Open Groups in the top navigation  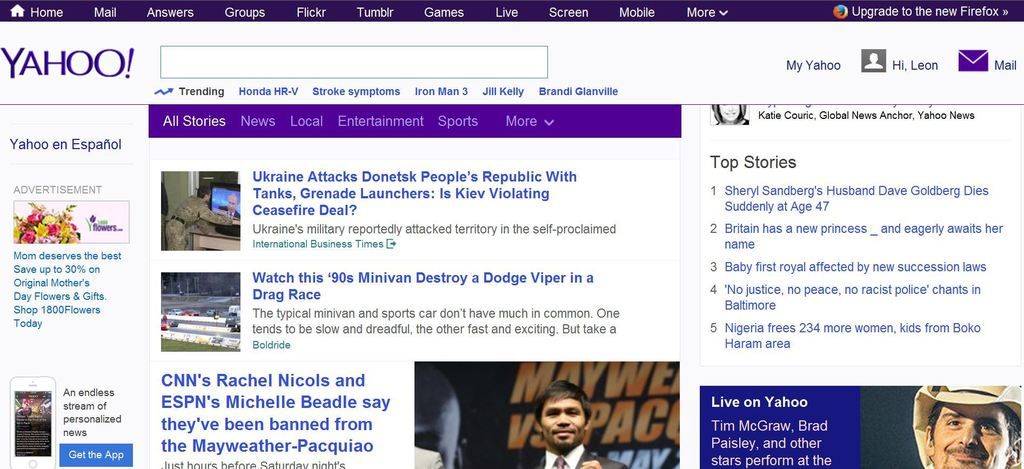tap(245, 12)
